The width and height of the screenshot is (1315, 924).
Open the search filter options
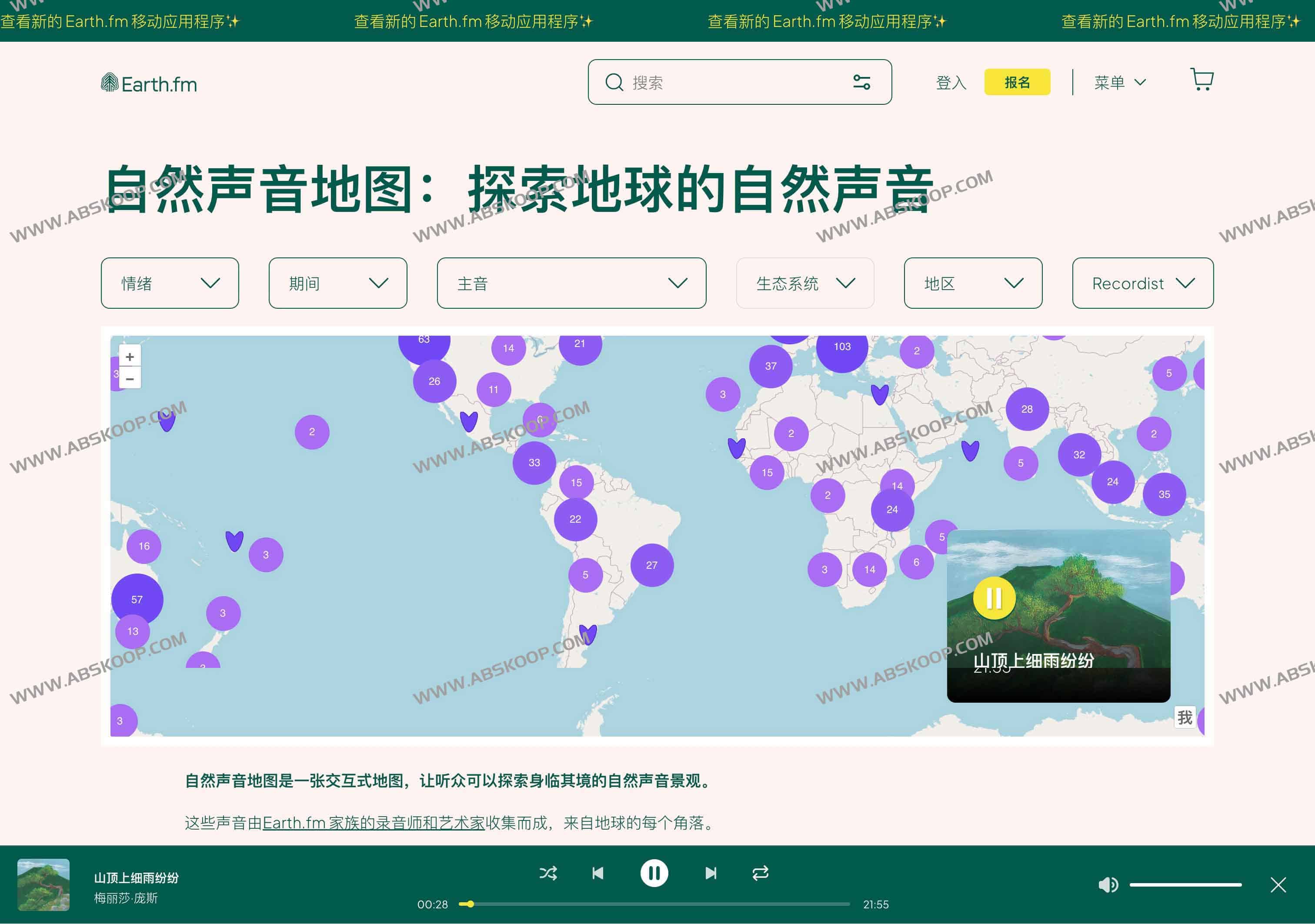(x=862, y=83)
